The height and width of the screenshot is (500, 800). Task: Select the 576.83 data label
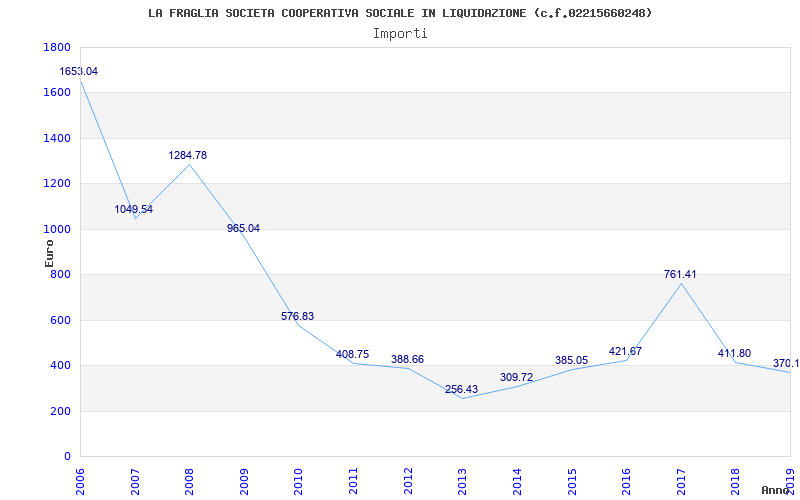pyautogui.click(x=297, y=316)
